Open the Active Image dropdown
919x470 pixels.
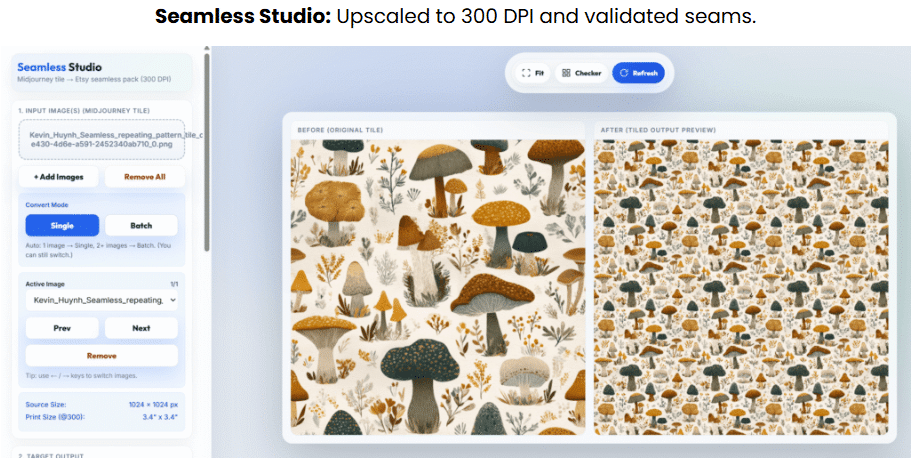point(101,299)
